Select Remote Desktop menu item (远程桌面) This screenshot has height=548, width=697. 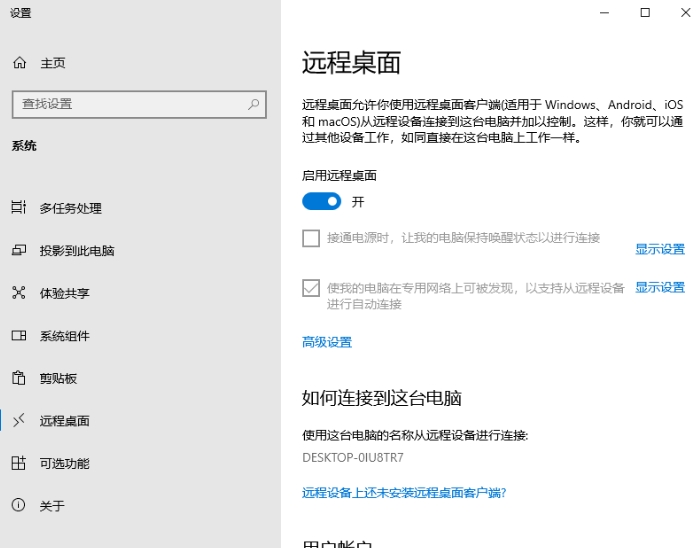tap(64, 421)
